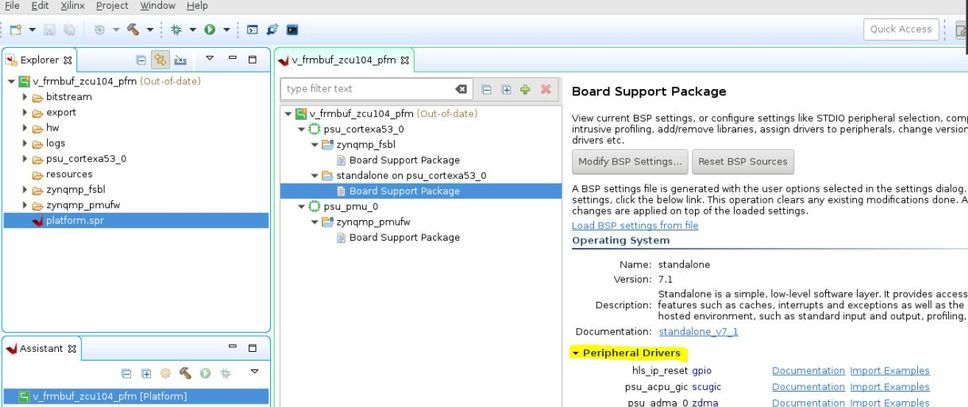Viewport: 968px width, 407px height.
Task: Open the standalone_v7_1 documentation link
Action: 698,332
